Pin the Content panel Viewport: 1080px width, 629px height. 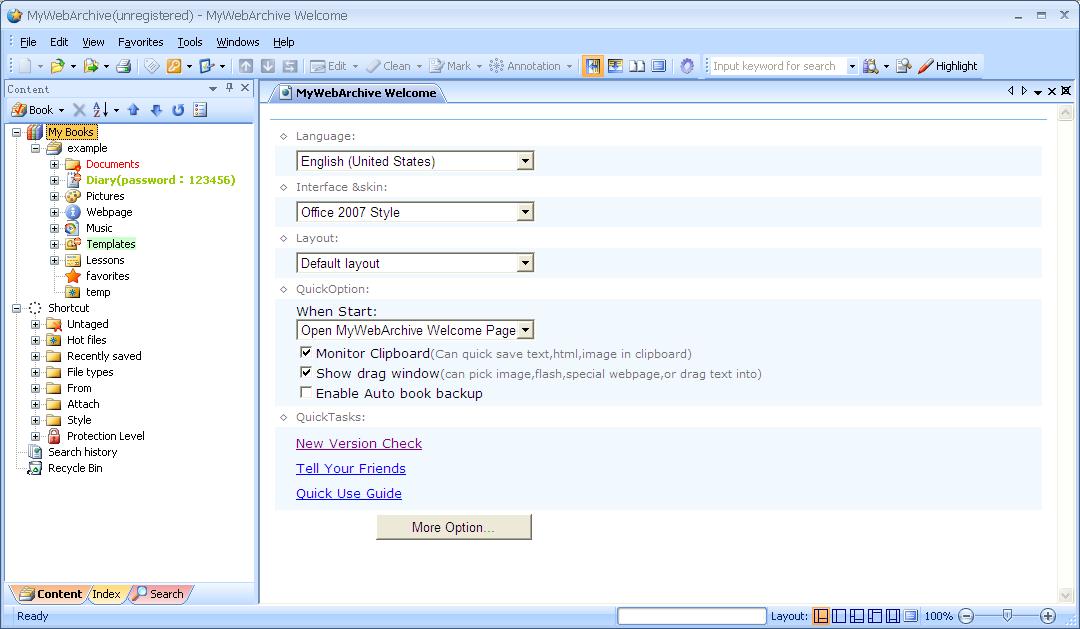[229, 88]
